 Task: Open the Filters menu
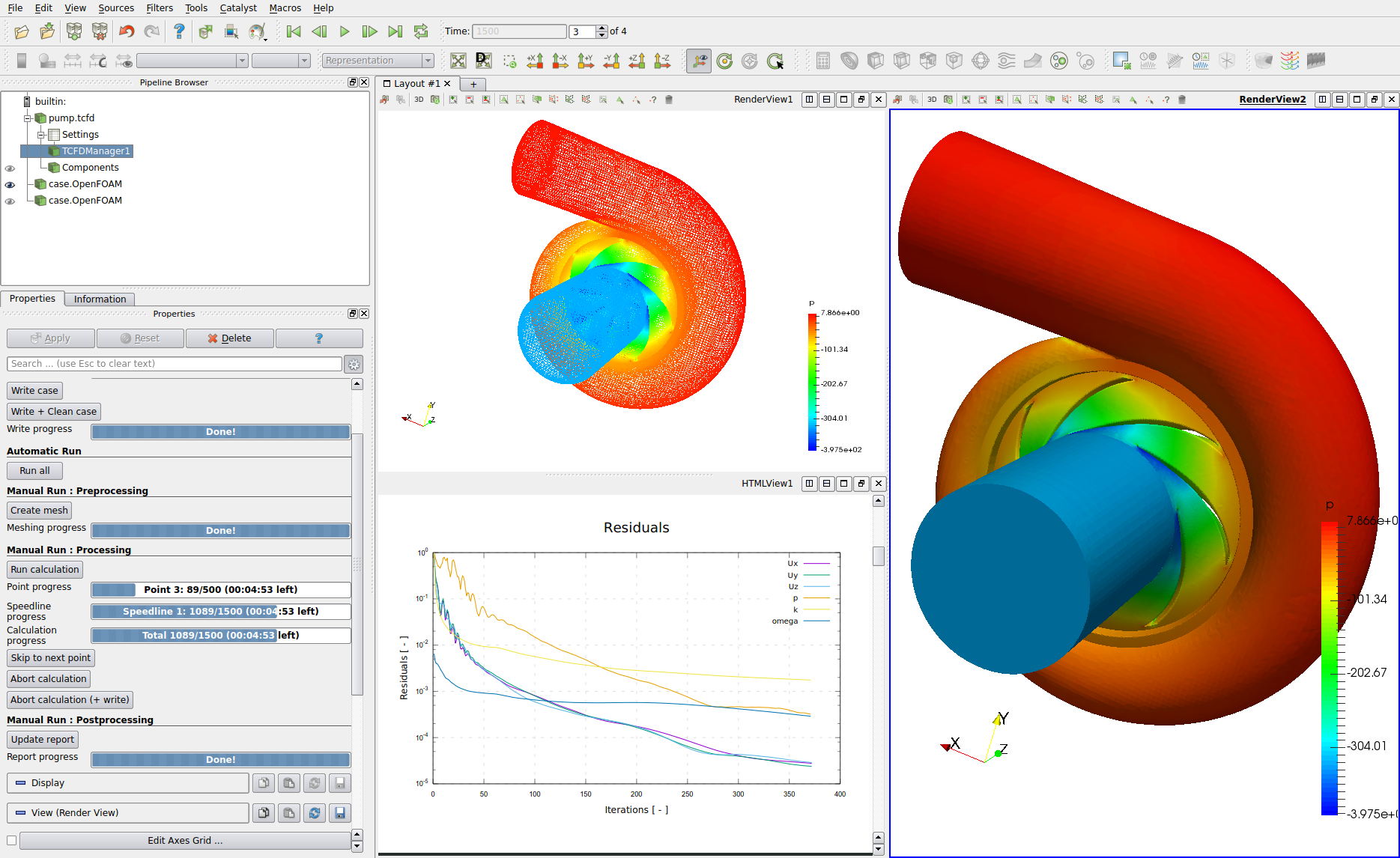click(159, 7)
